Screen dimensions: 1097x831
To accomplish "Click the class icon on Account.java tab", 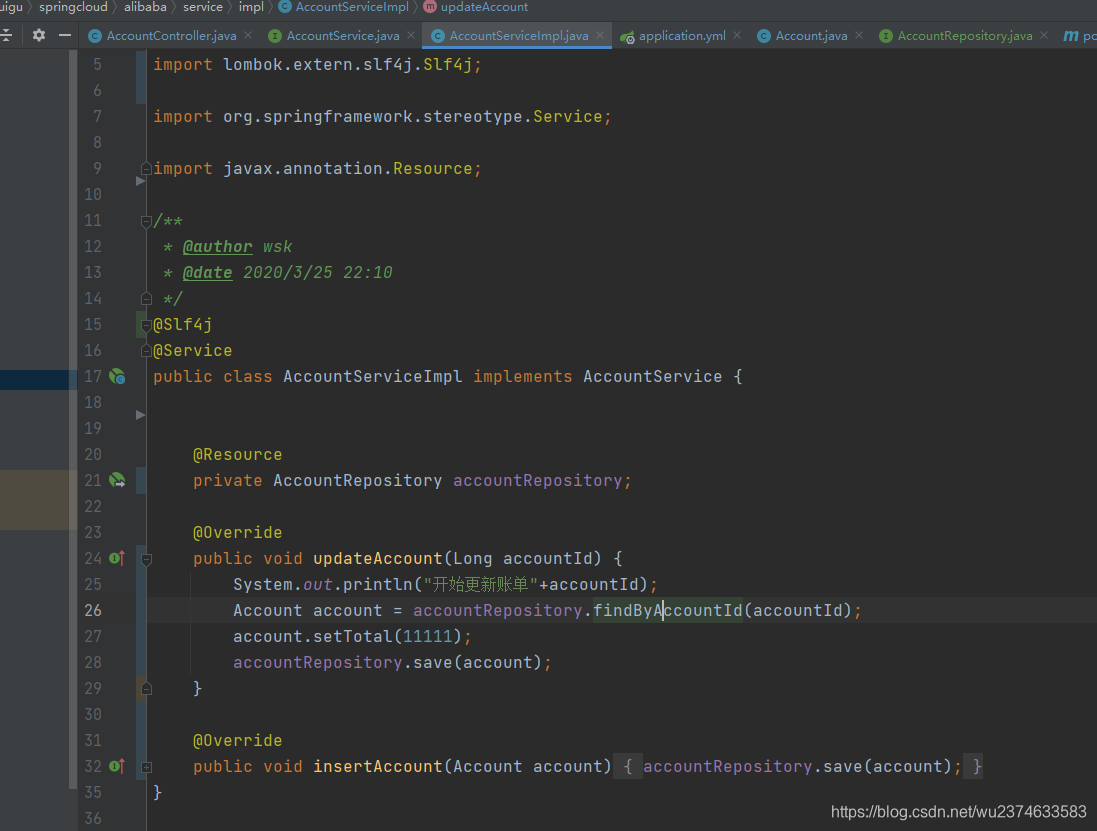I will coord(764,36).
